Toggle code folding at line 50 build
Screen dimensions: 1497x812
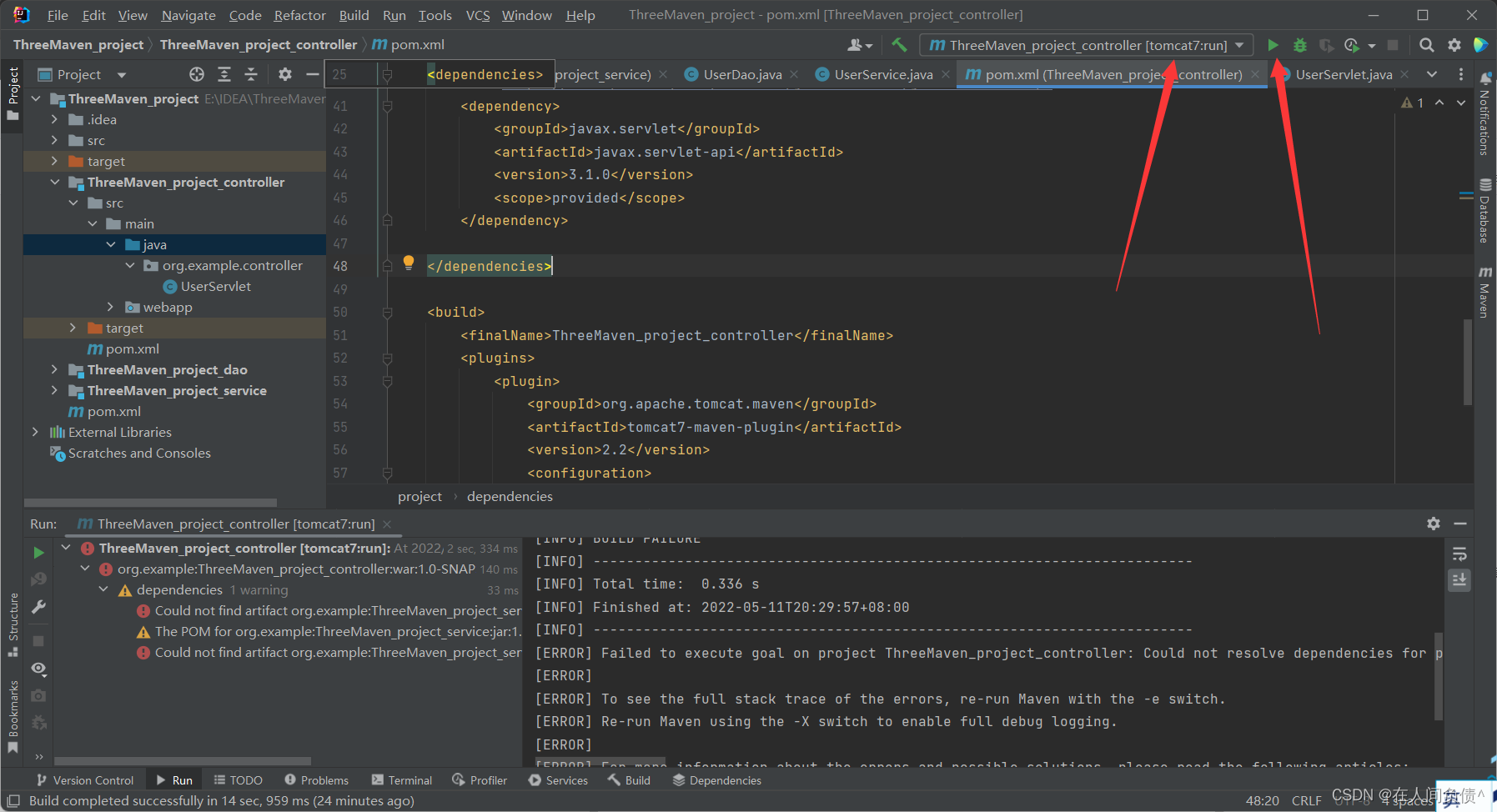(x=388, y=312)
